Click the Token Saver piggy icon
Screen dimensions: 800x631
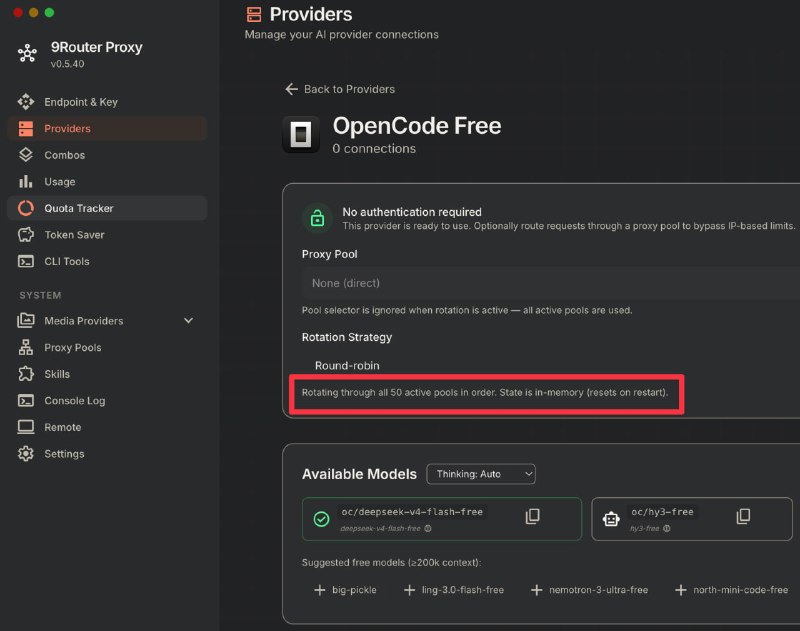pos(26,235)
